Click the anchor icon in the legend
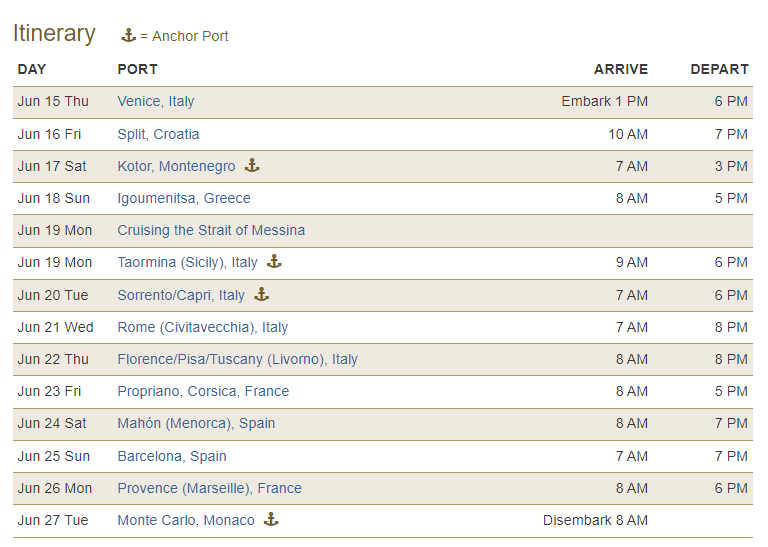 [x=128, y=36]
